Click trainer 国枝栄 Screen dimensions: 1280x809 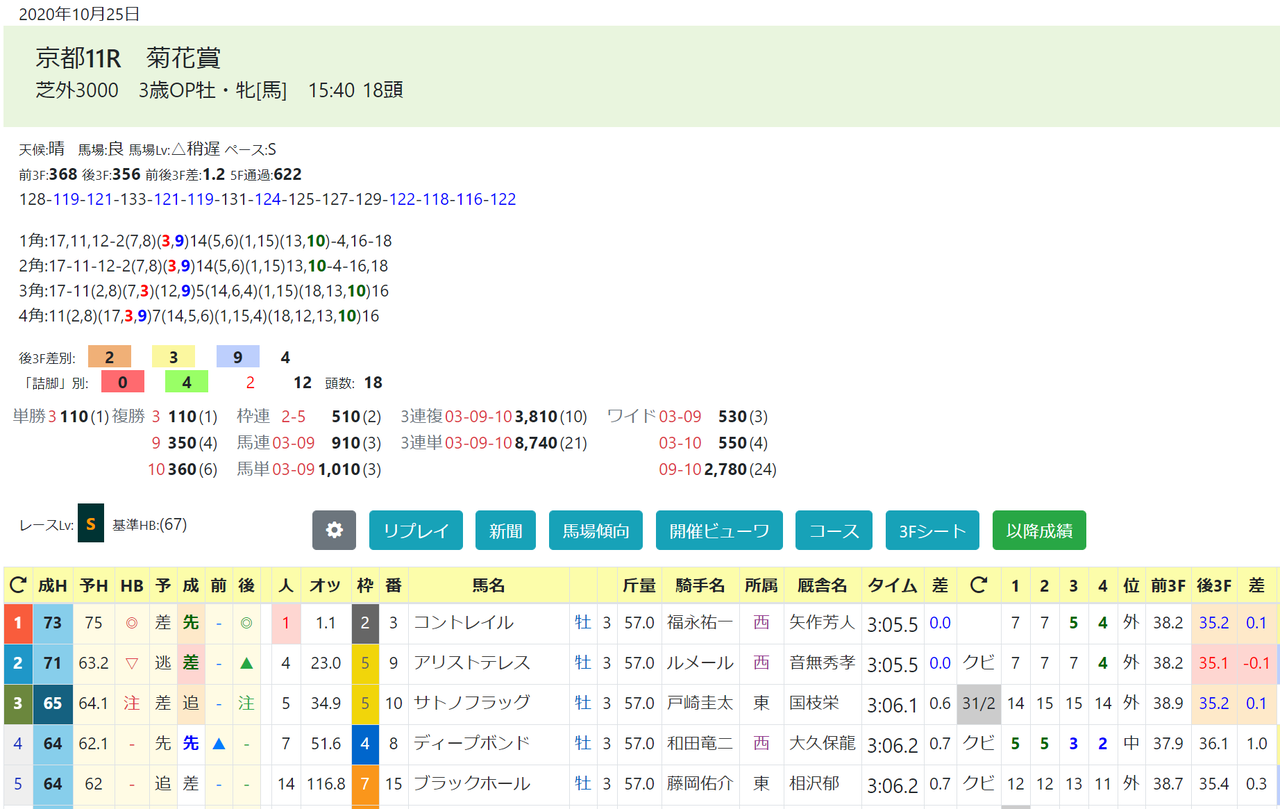click(x=814, y=703)
